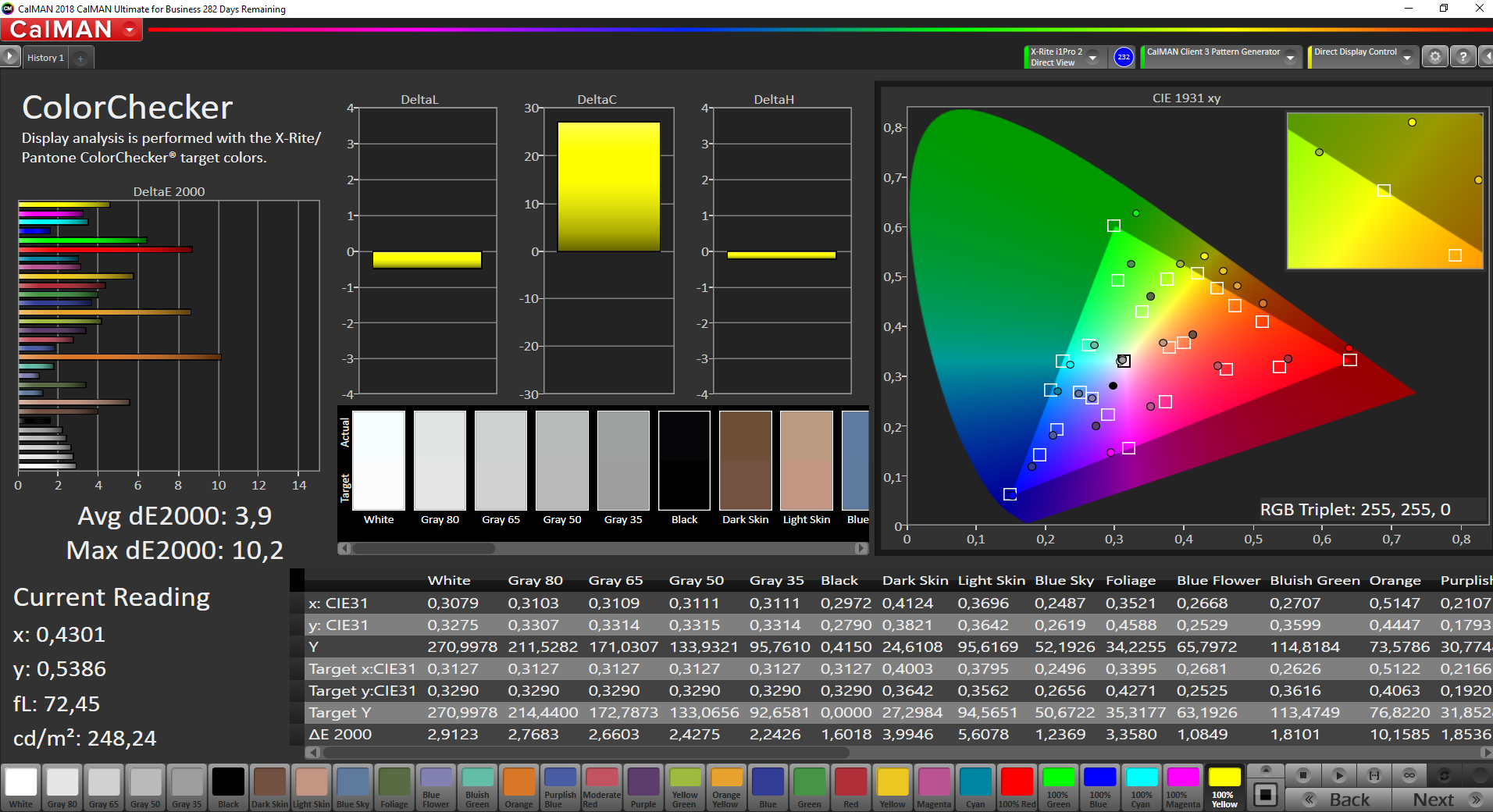Select the Yellow Green pattern swatch
This screenshot has width=1493, height=812.
[685, 787]
